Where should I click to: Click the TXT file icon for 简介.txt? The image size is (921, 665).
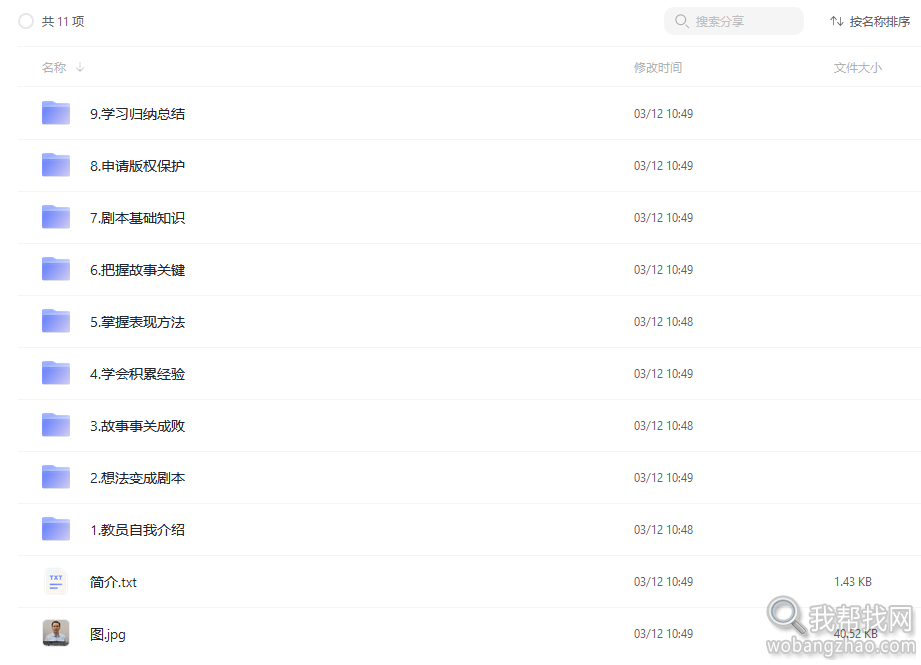pos(56,582)
